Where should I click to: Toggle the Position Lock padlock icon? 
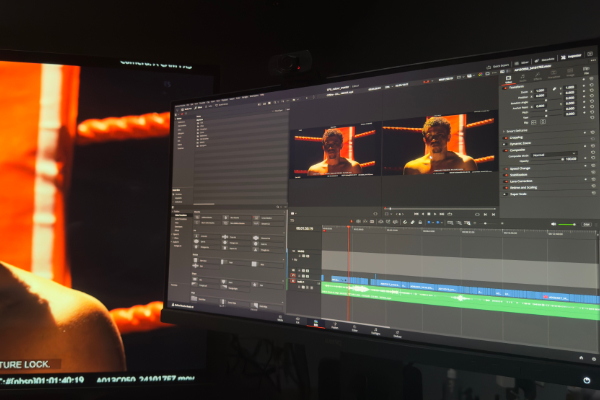click(x=420, y=222)
